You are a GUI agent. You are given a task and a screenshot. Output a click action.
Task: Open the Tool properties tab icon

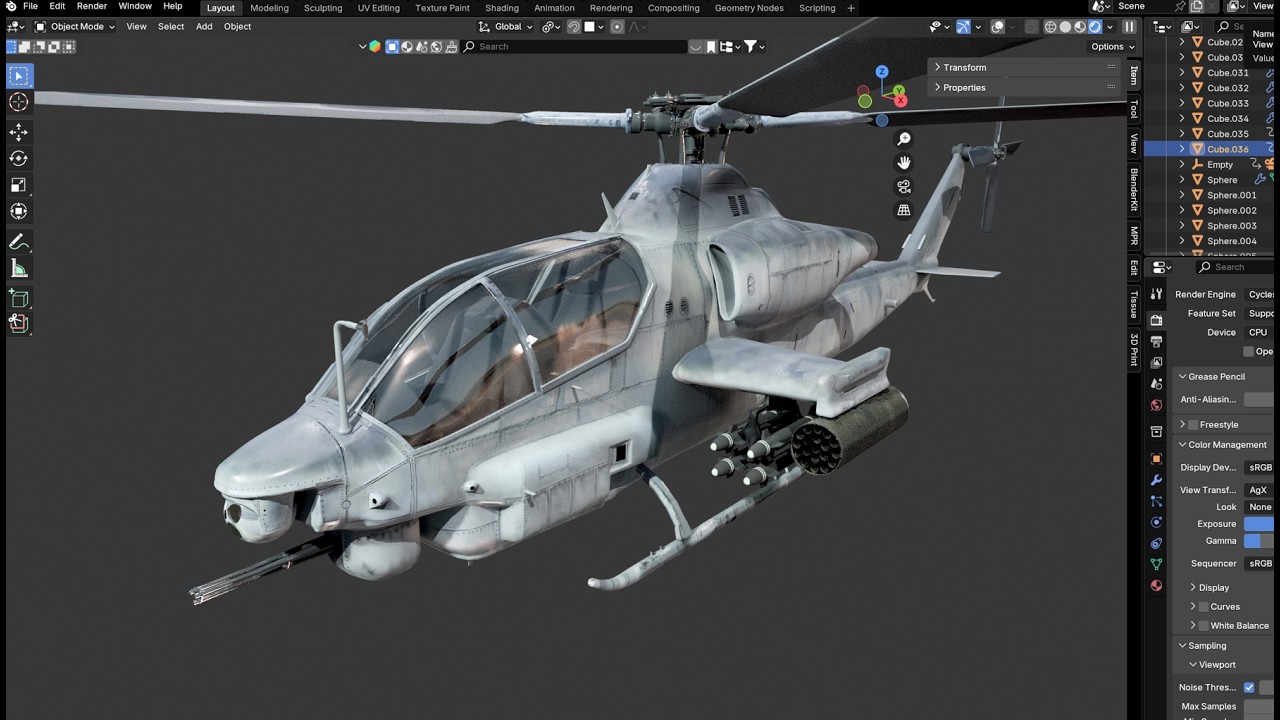point(1157,293)
